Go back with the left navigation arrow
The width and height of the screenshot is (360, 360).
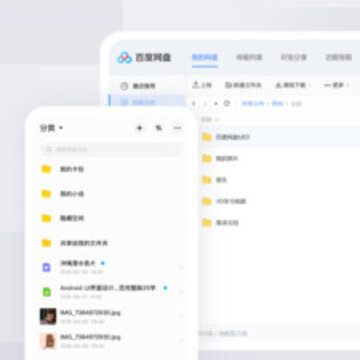(x=194, y=104)
